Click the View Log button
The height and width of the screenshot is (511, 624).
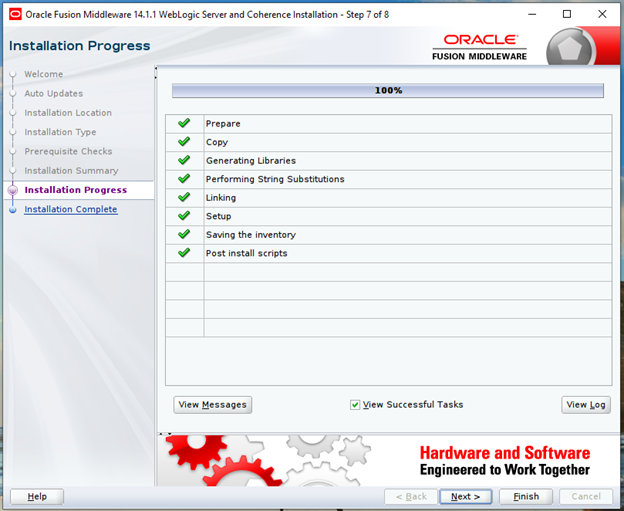tap(586, 405)
